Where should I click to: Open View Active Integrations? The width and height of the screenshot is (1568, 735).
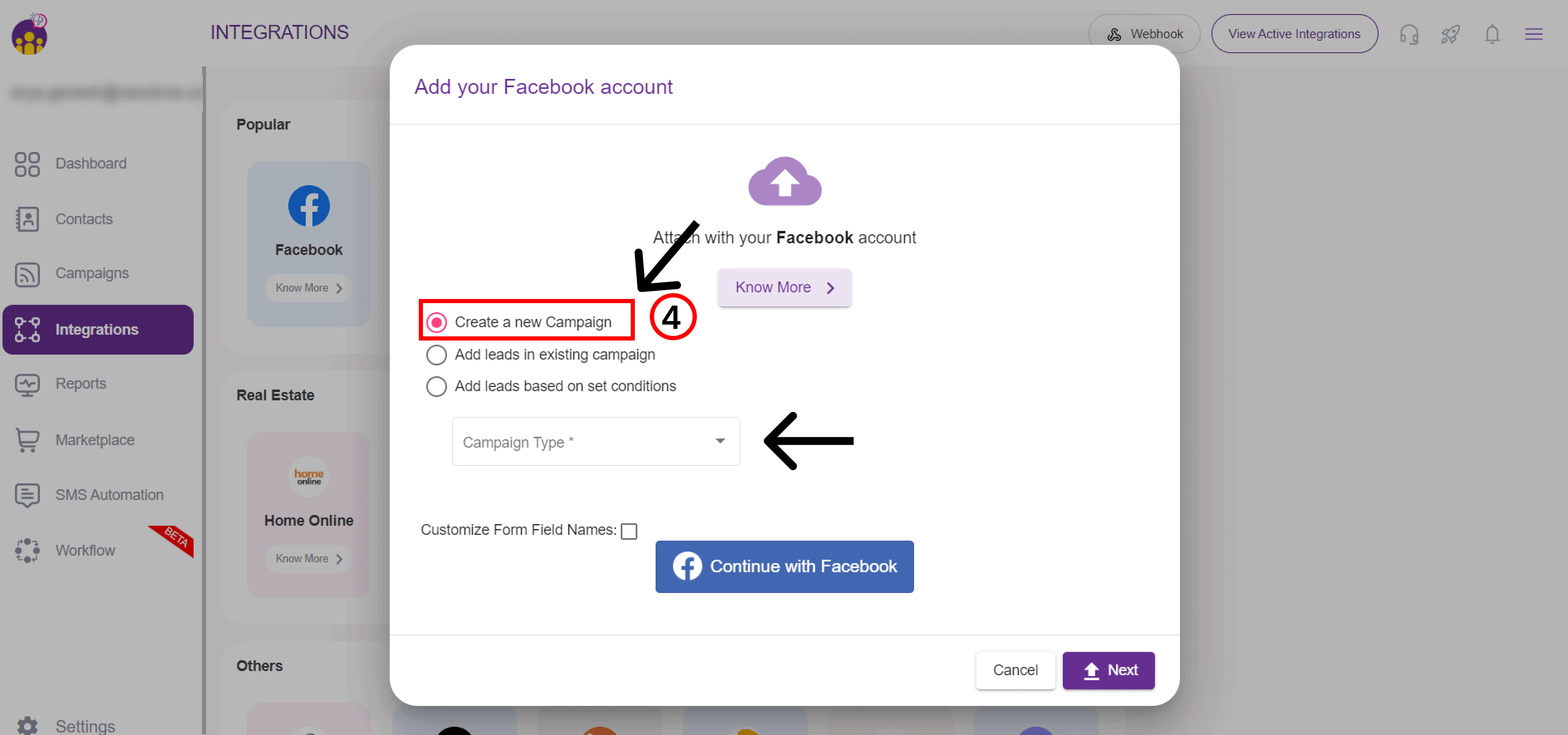coord(1294,34)
